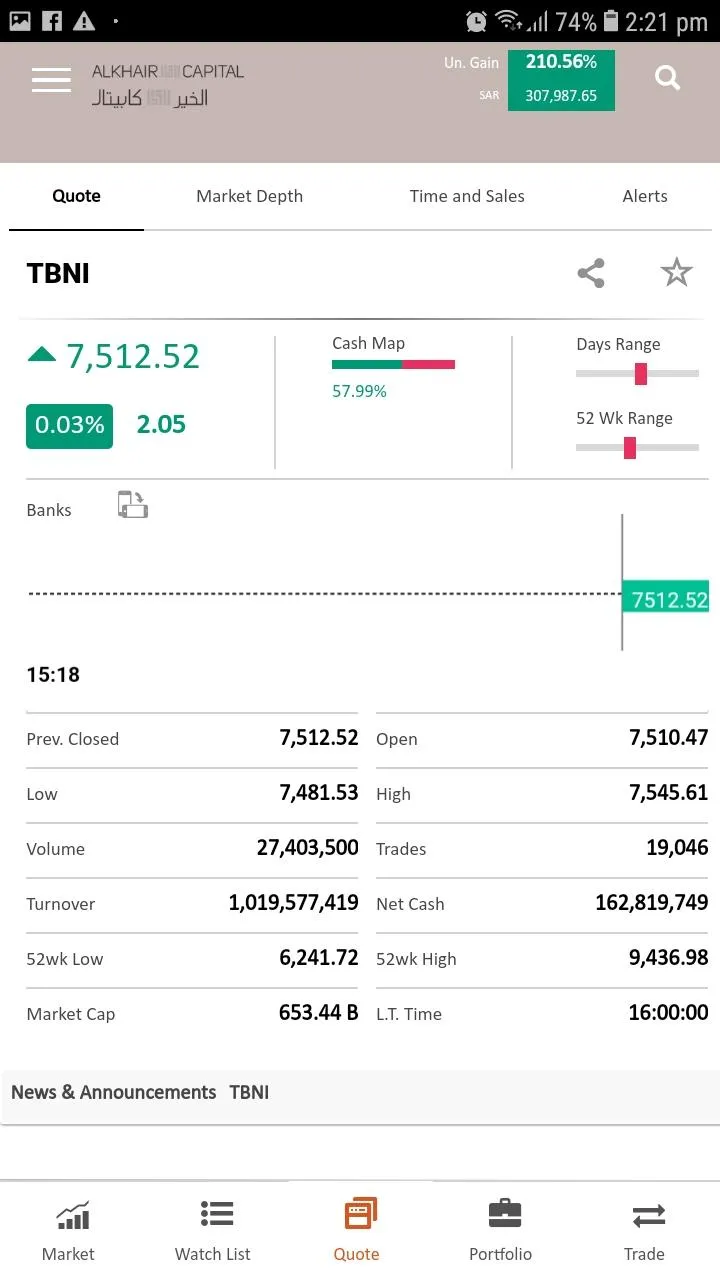The height and width of the screenshot is (1280, 720).
Task: Tap the Prev. Closed label
Action: [73, 739]
